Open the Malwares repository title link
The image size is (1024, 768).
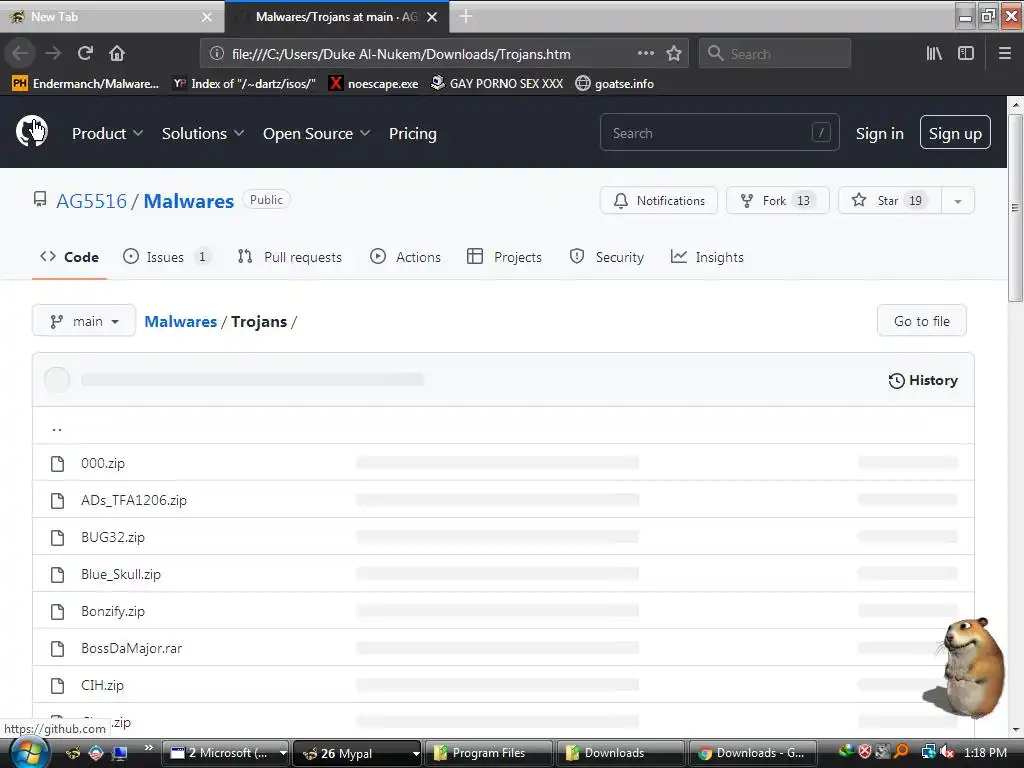click(x=189, y=200)
